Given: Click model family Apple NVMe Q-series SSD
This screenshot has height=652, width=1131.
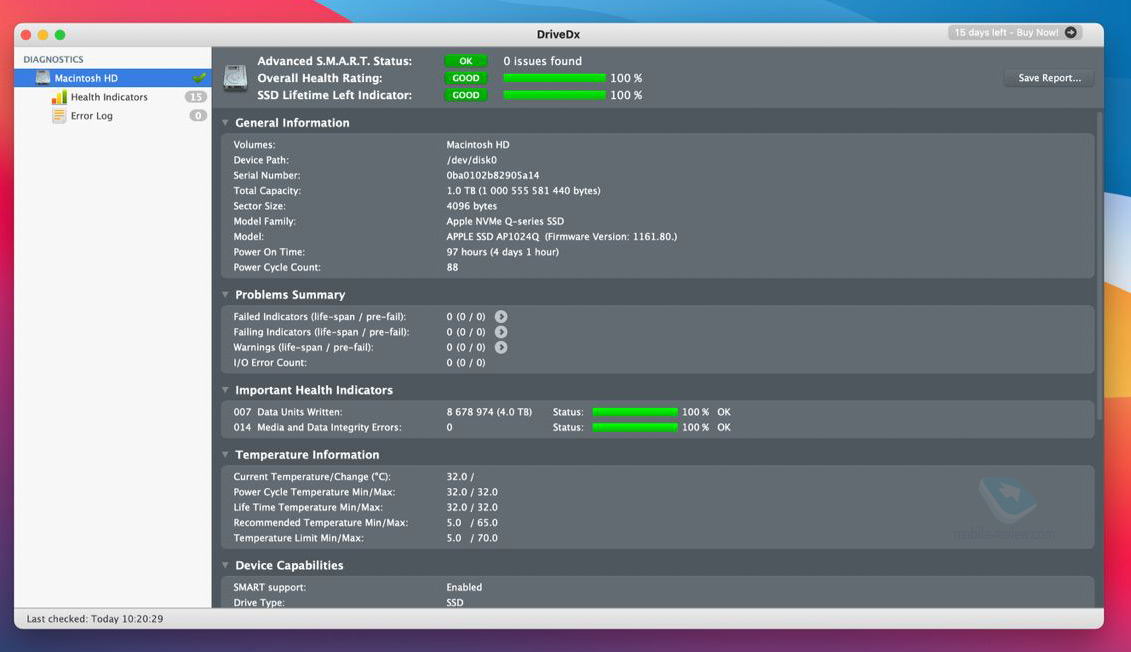Looking at the screenshot, I should pyautogui.click(x=505, y=221).
